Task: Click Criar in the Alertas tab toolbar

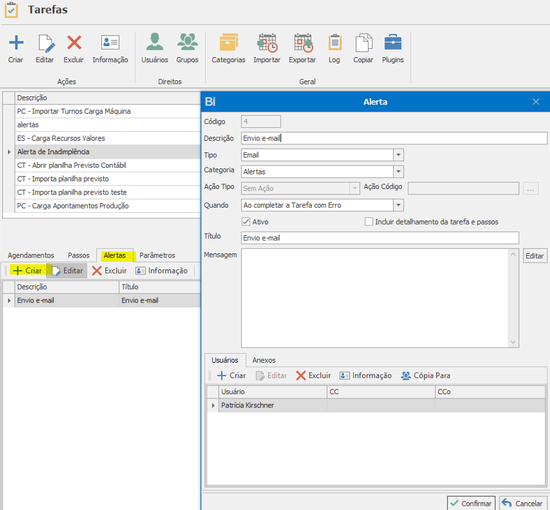Action: (x=27, y=270)
